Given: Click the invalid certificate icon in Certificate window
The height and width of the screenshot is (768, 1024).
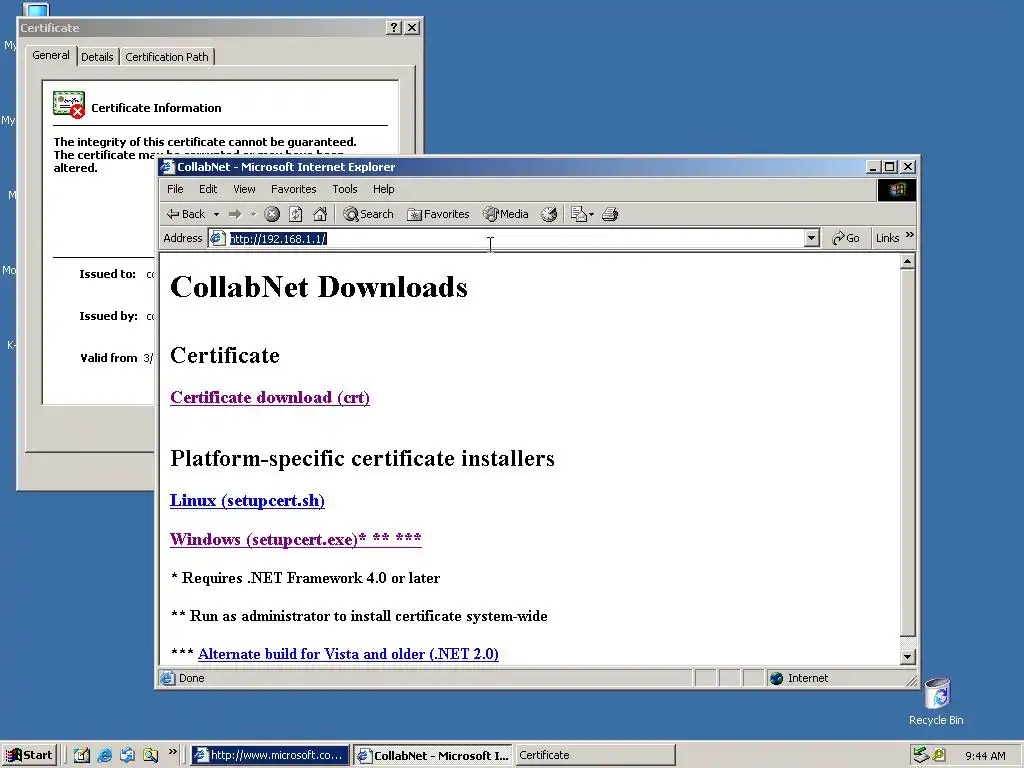Looking at the screenshot, I should (69, 104).
